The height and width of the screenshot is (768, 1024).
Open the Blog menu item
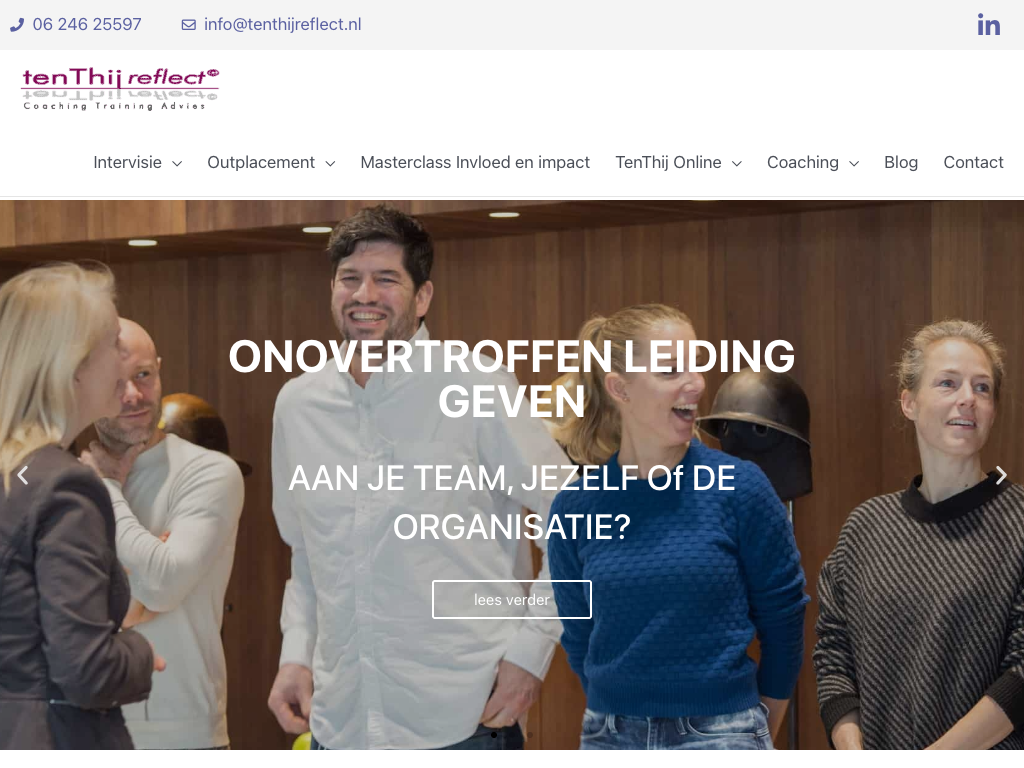pyautogui.click(x=901, y=162)
